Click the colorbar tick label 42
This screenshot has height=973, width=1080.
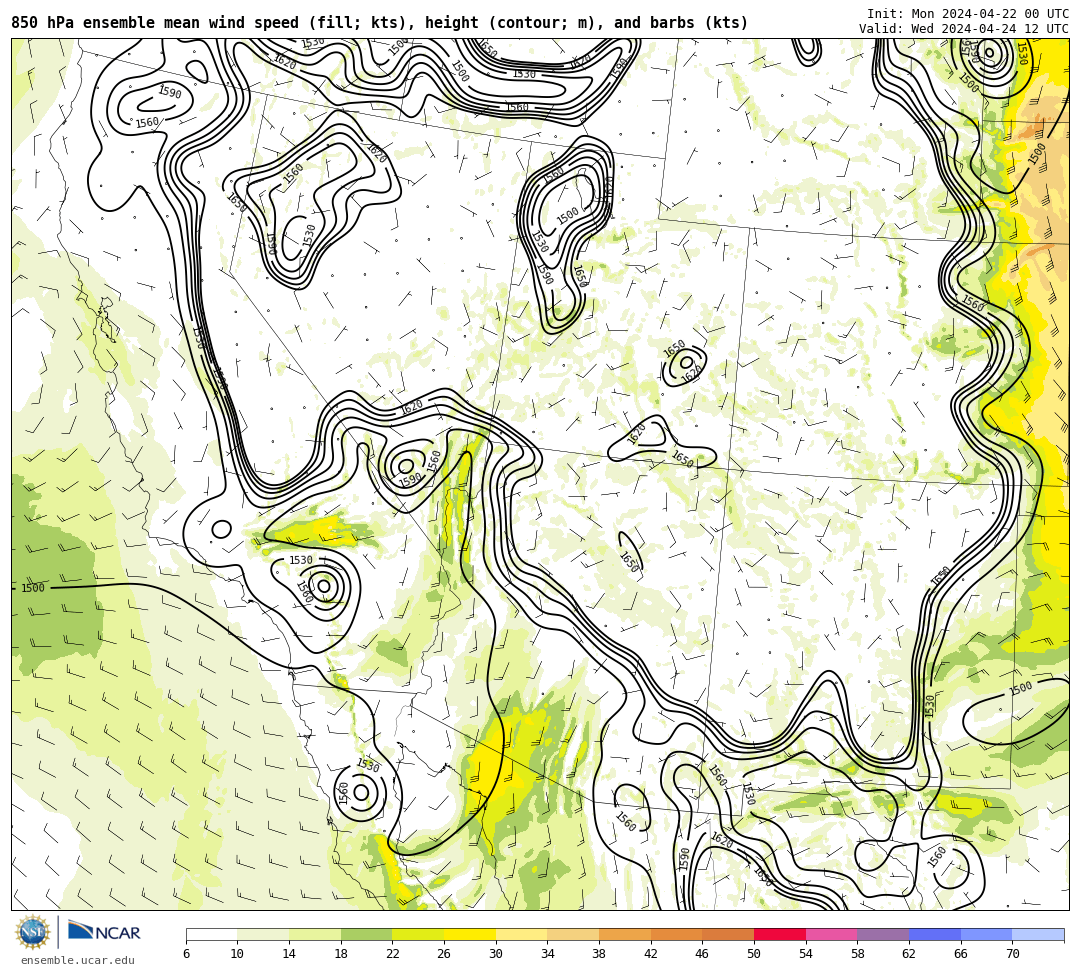point(651,954)
